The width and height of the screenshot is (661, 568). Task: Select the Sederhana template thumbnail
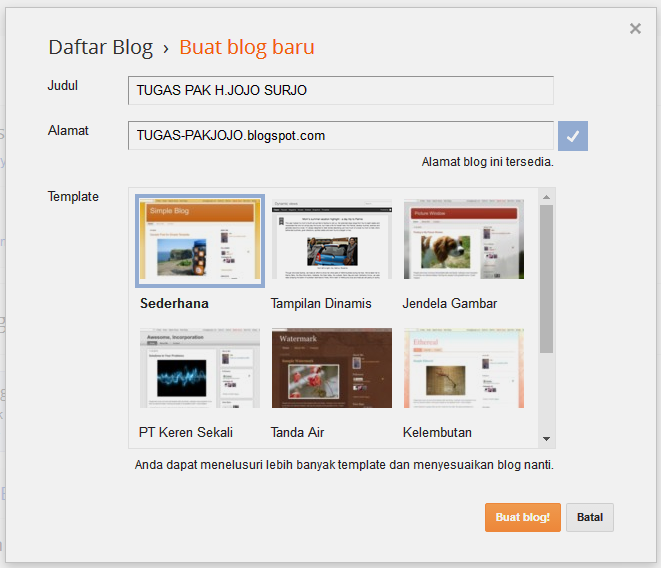(200, 240)
